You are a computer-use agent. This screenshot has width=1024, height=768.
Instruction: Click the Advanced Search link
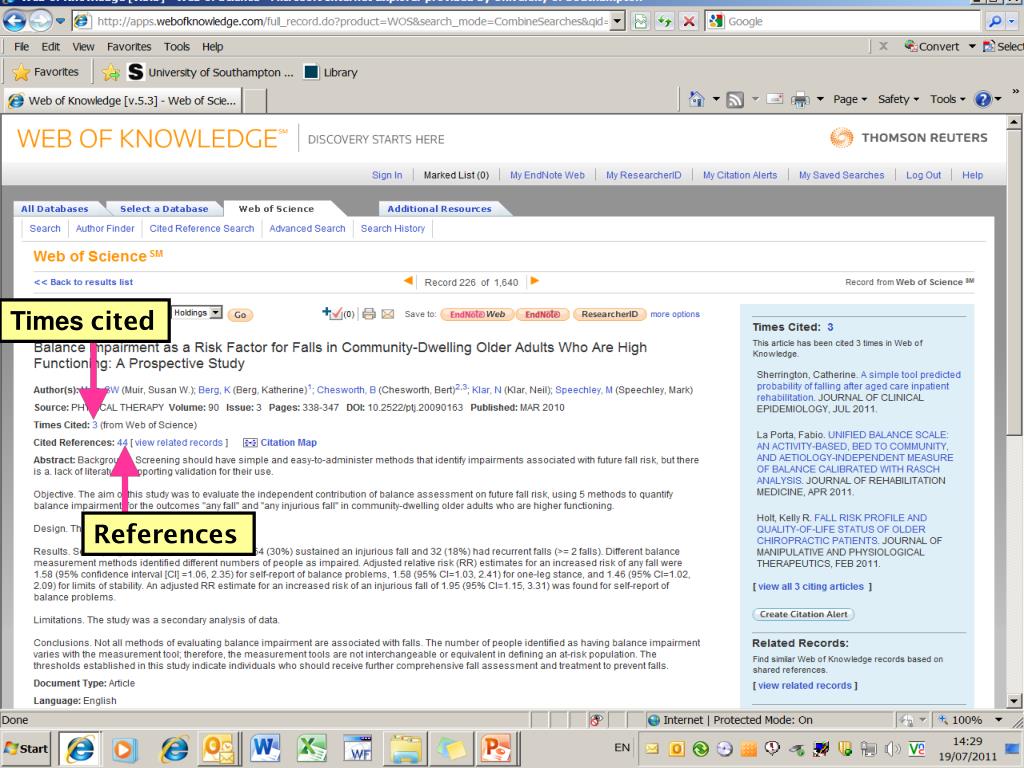click(x=307, y=229)
